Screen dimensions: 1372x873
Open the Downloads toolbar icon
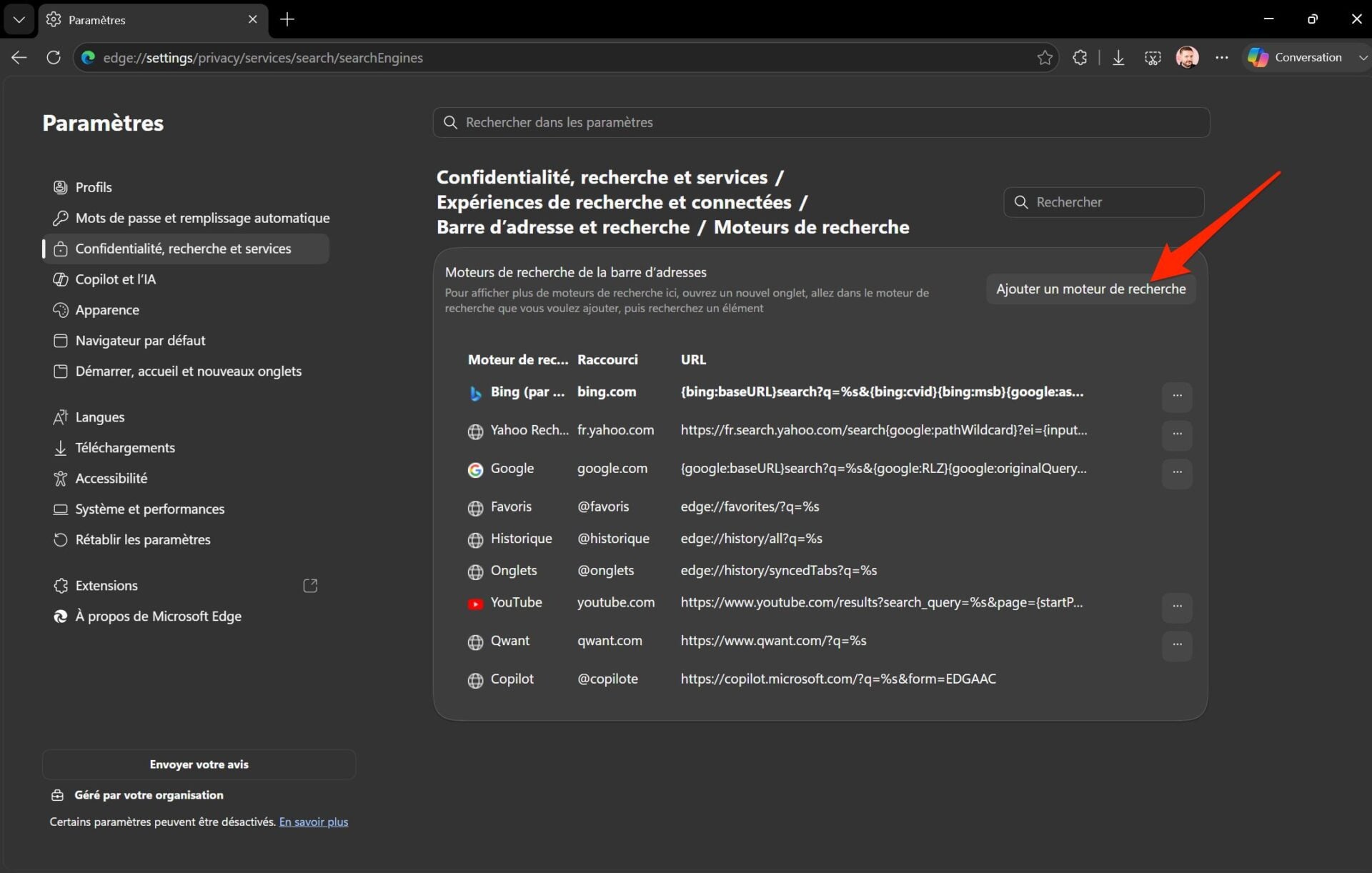click(1118, 57)
